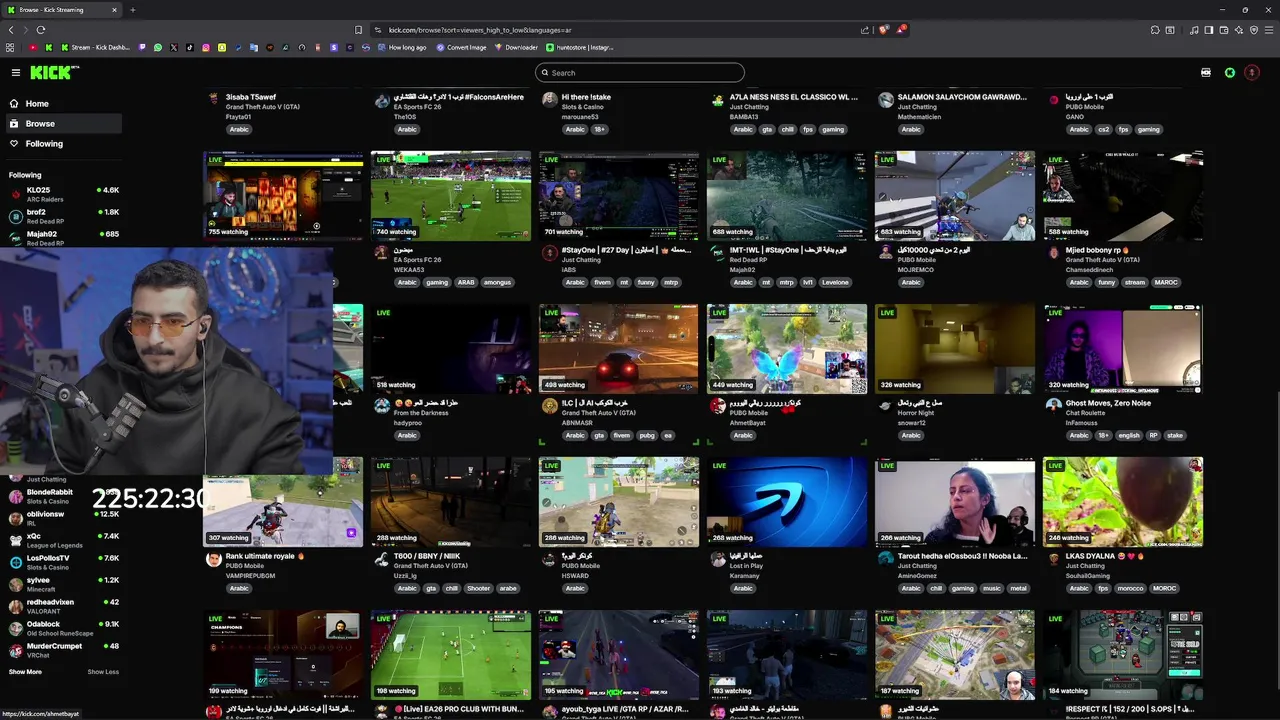Viewport: 1280px width, 720px height.
Task: Open the Kick hamburger sidebar menu
Action: (16, 72)
